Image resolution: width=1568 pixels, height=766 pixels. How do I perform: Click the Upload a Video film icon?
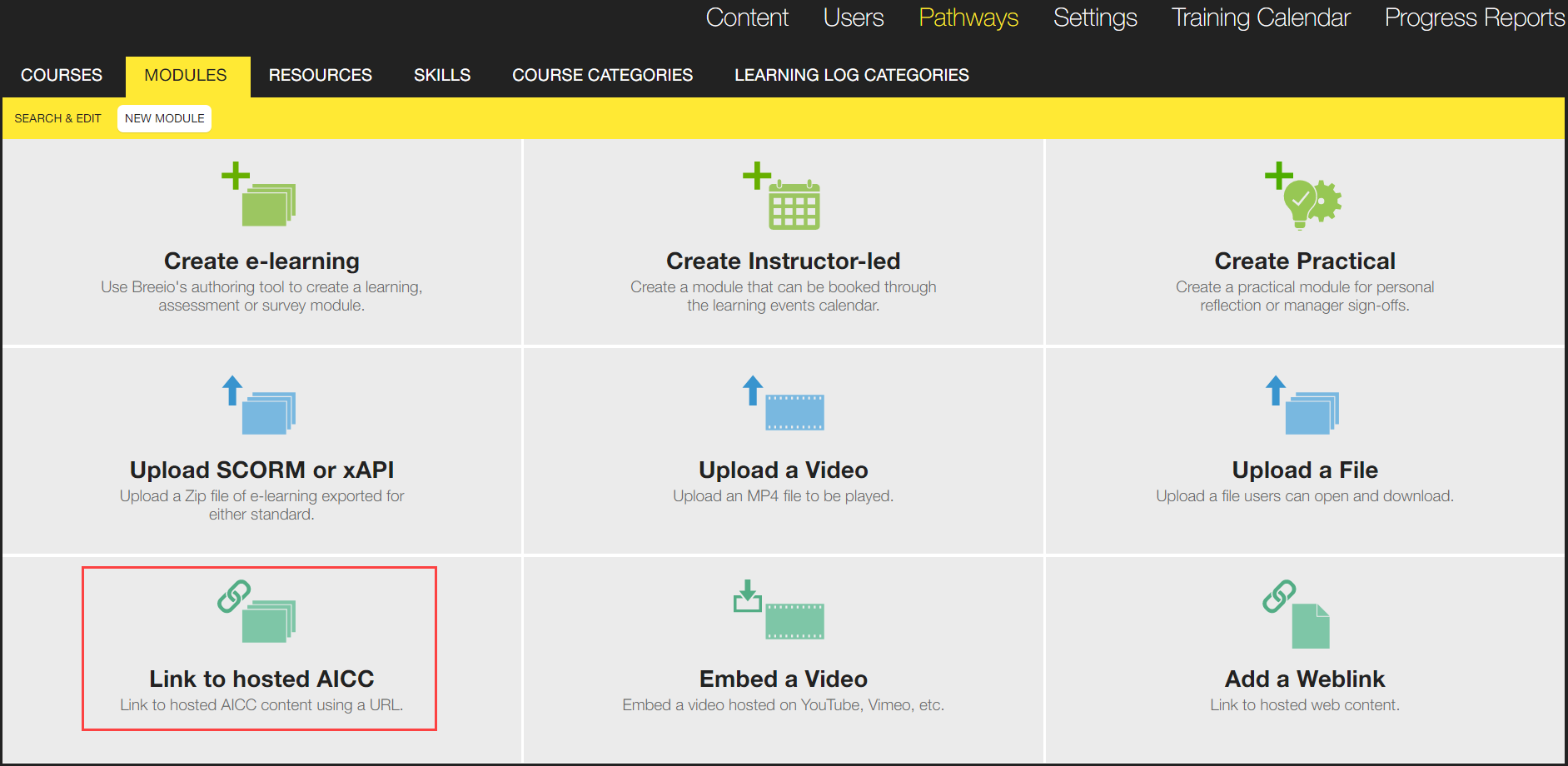[x=783, y=403]
